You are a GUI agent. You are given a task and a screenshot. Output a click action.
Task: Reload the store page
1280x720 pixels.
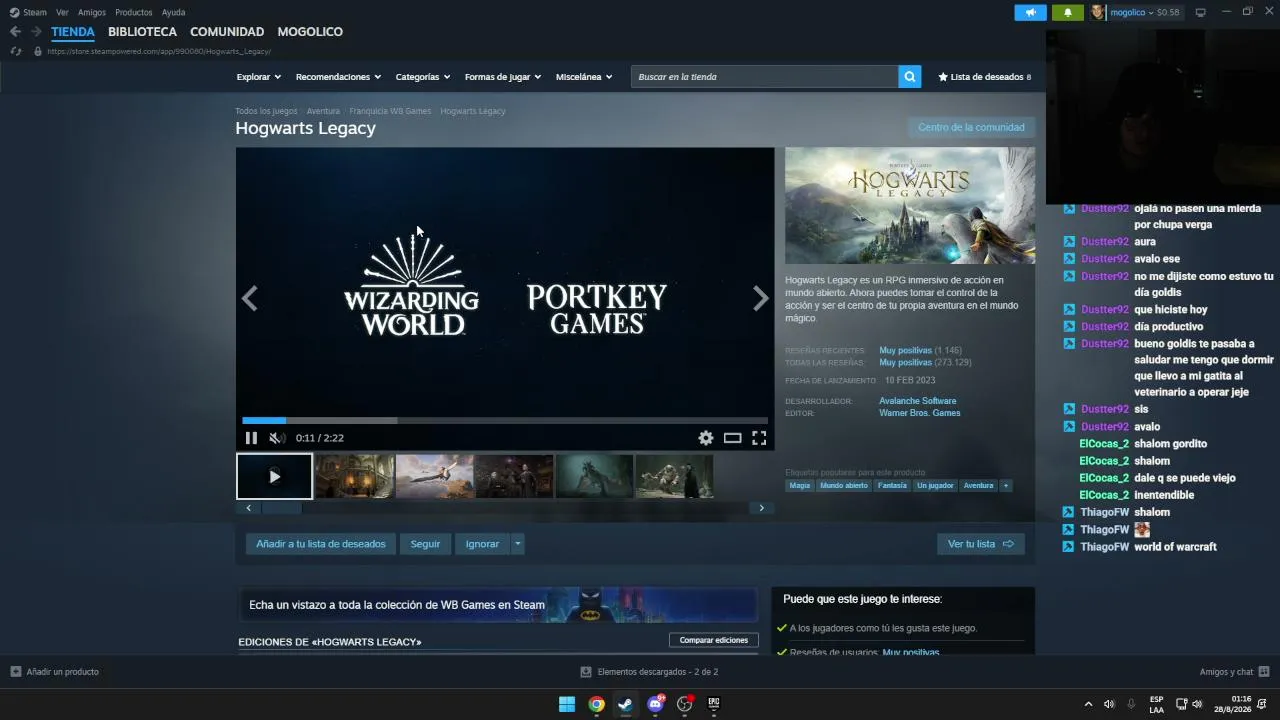coord(15,51)
